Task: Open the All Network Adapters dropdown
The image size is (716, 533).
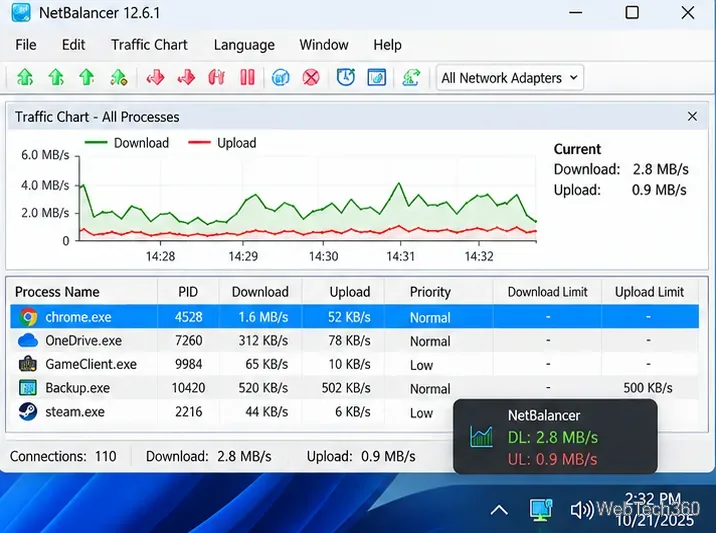Action: pyautogui.click(x=510, y=78)
